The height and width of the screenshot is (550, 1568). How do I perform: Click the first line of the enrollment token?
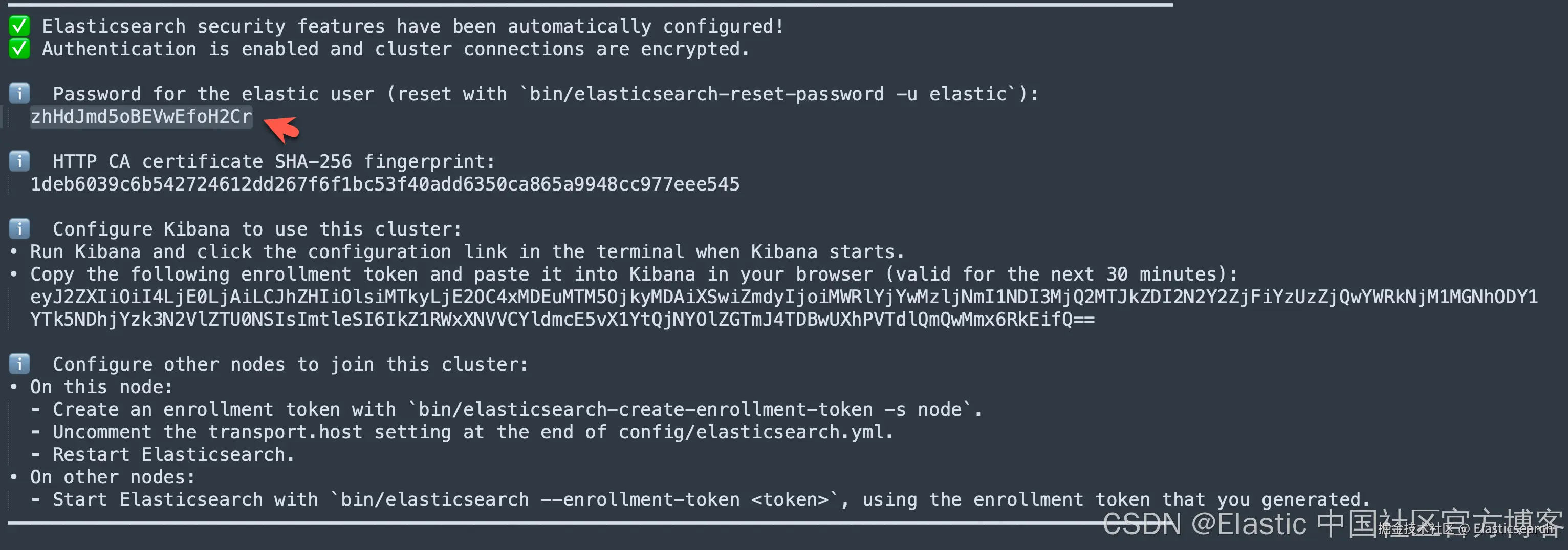(784, 297)
